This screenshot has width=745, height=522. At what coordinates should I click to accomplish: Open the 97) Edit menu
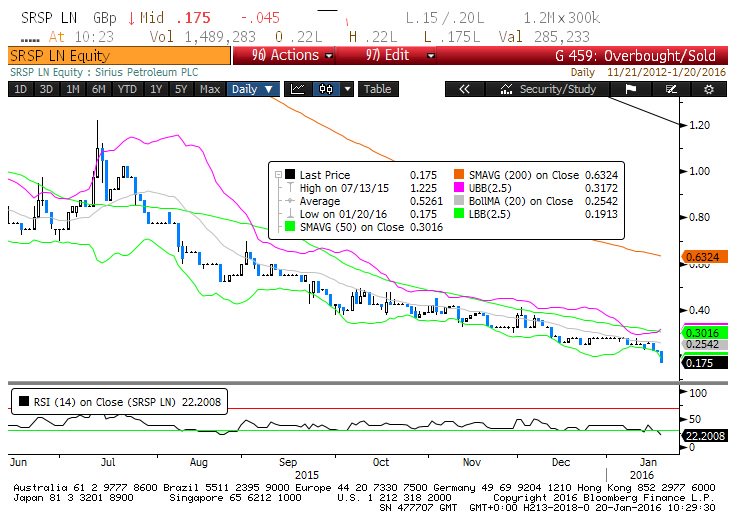point(387,55)
